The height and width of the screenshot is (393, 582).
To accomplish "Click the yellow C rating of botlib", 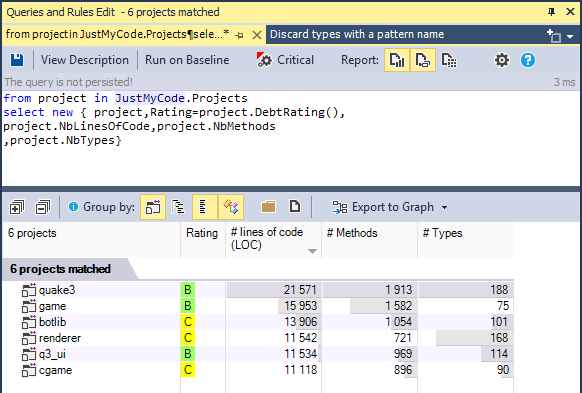I will click(x=188, y=322).
